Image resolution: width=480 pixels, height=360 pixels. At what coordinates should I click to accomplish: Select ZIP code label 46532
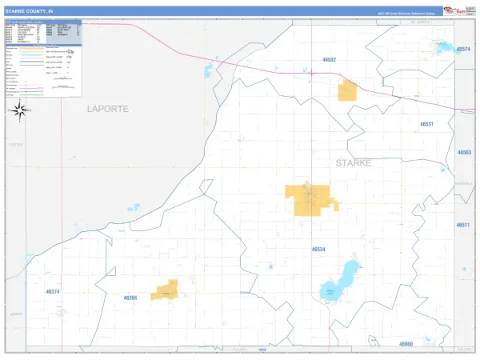click(x=329, y=60)
